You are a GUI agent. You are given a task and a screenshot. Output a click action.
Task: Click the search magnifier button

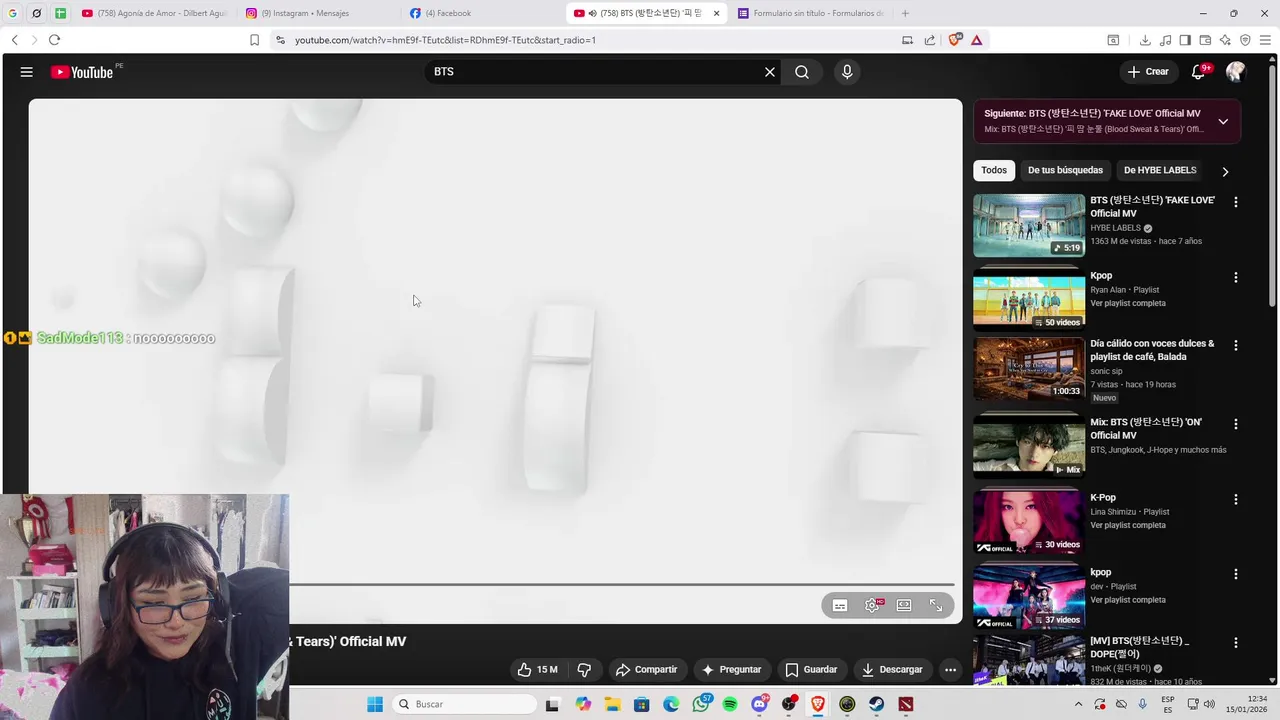click(x=802, y=72)
